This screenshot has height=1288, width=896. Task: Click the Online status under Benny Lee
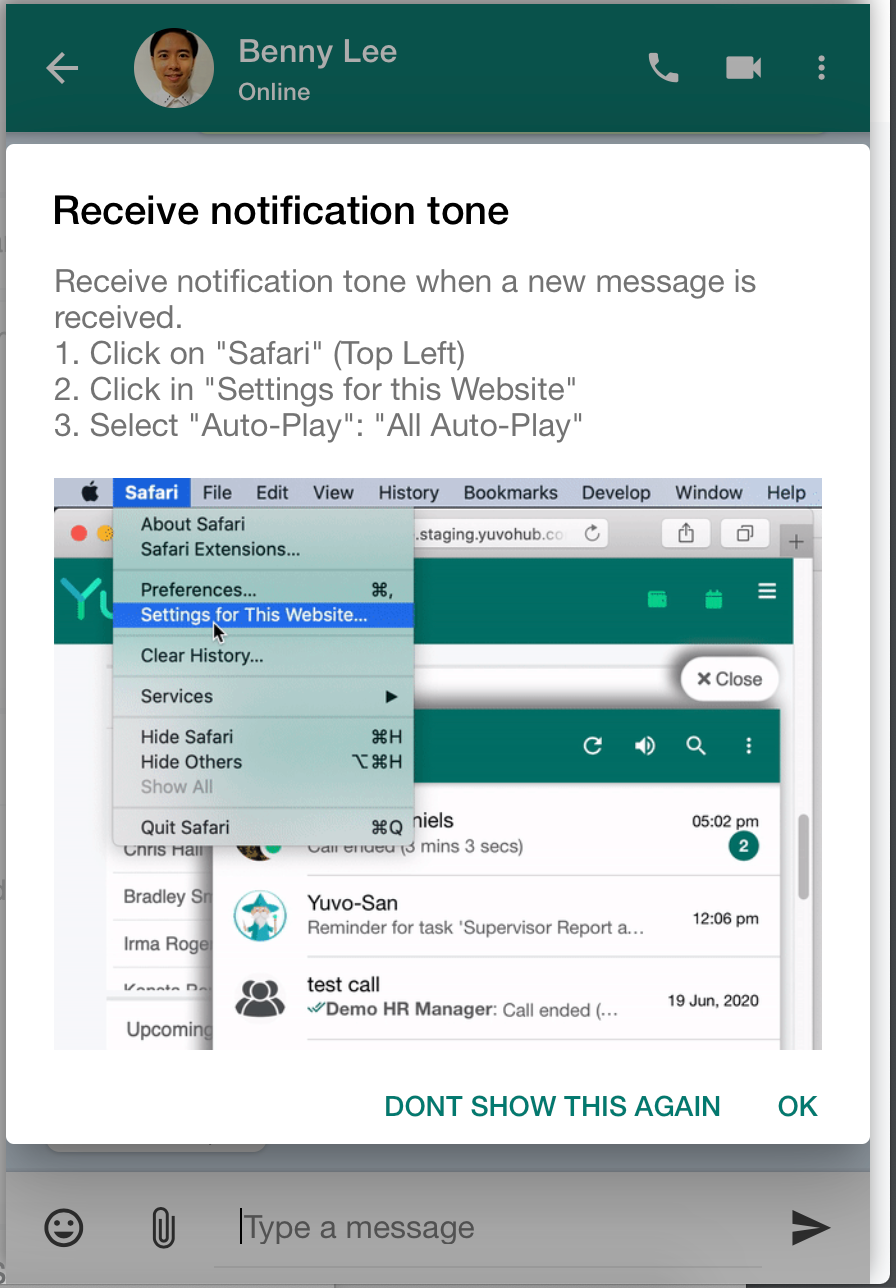[x=274, y=92]
